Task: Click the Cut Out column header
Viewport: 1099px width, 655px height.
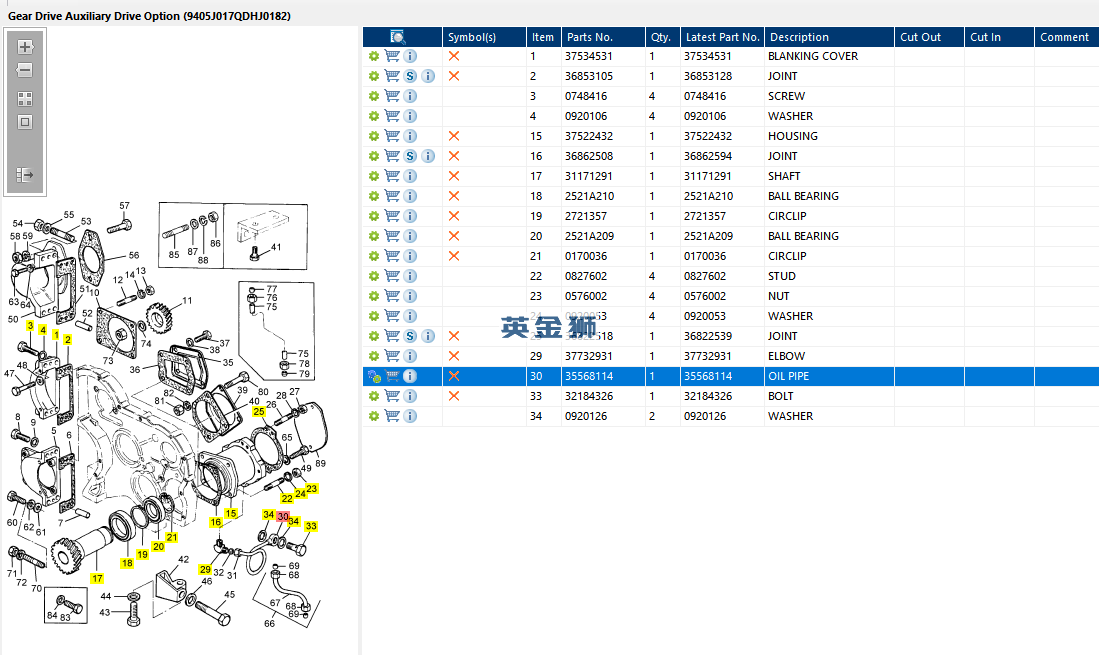Action: [x=929, y=37]
